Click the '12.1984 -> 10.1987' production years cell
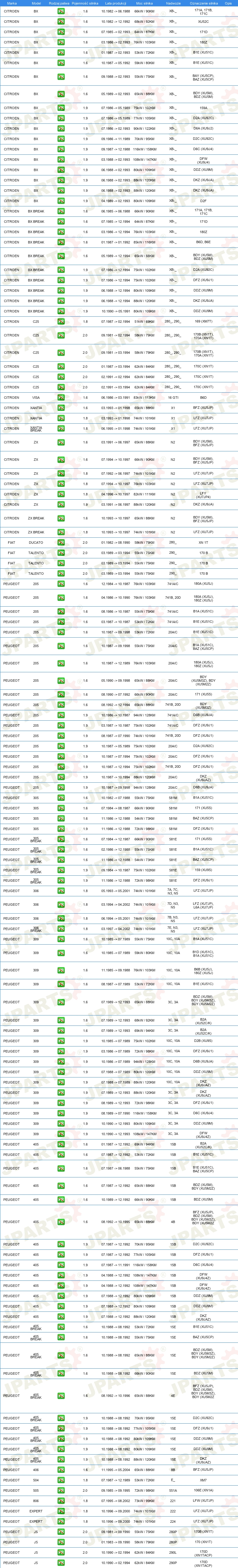 (115, 584)
